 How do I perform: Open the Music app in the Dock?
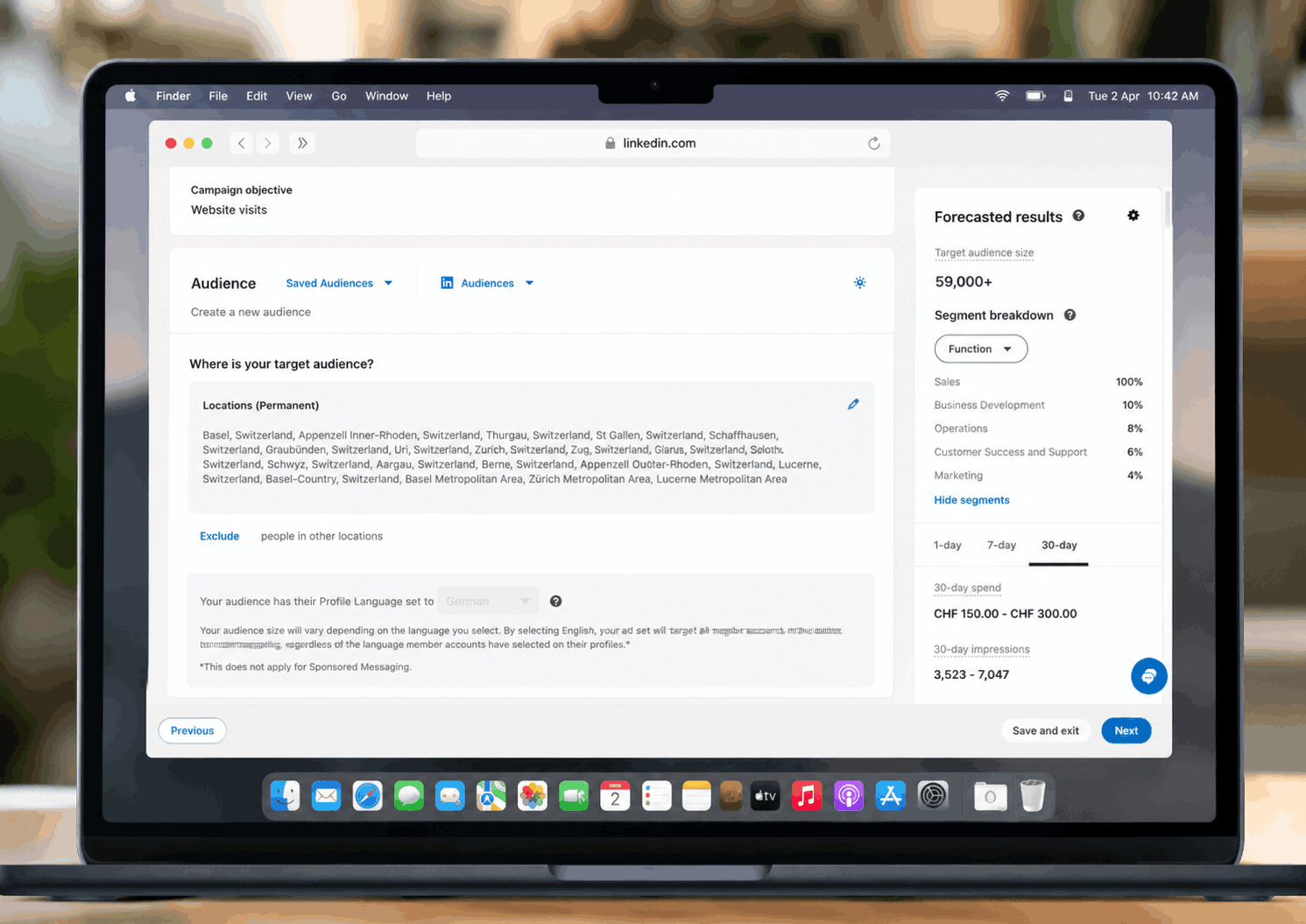coord(807,795)
